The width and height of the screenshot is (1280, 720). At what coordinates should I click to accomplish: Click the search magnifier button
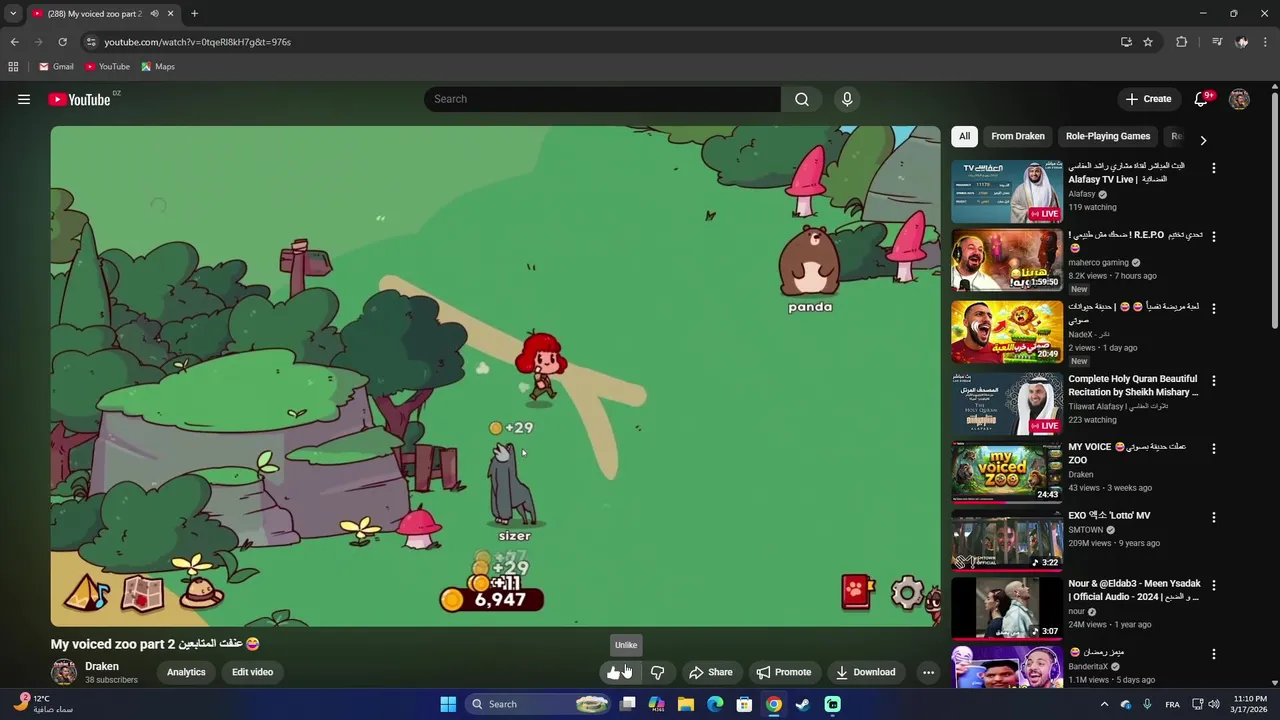(802, 99)
